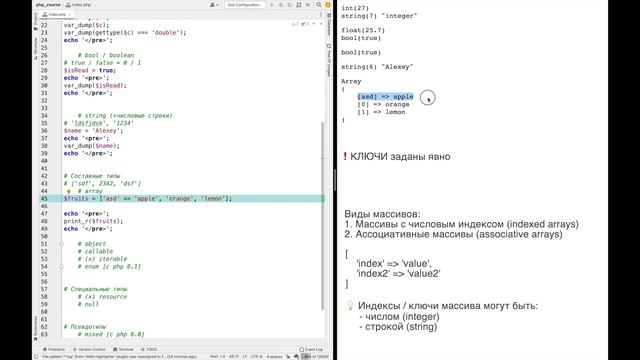Click the Debug bug icon in toolbar

pyautogui.click(x=281, y=5)
